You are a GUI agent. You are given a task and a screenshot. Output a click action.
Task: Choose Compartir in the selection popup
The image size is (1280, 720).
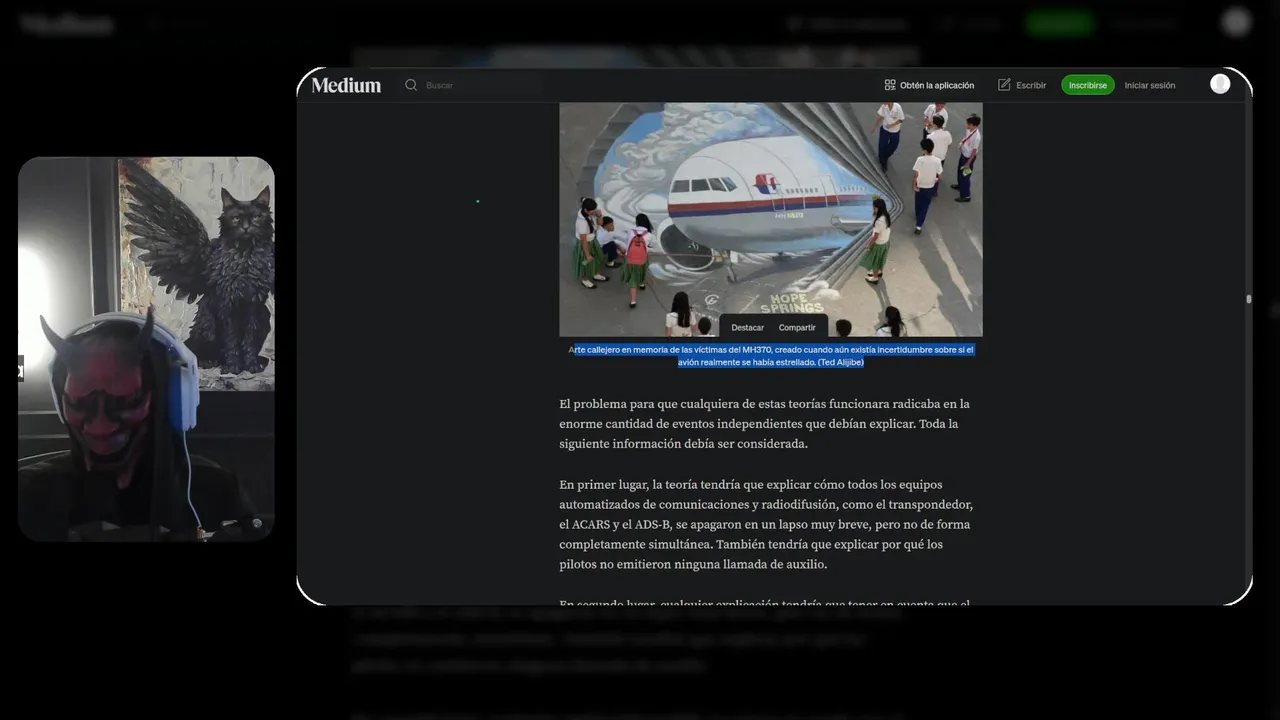[x=797, y=327]
